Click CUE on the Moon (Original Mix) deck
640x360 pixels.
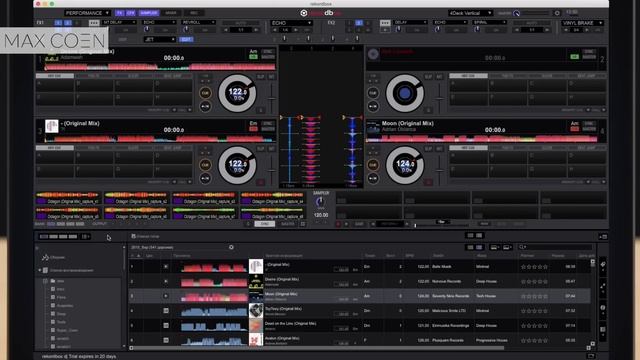(373, 165)
